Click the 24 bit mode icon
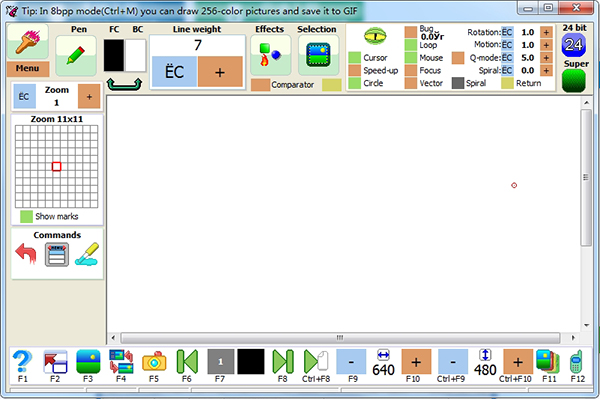 tap(574, 45)
